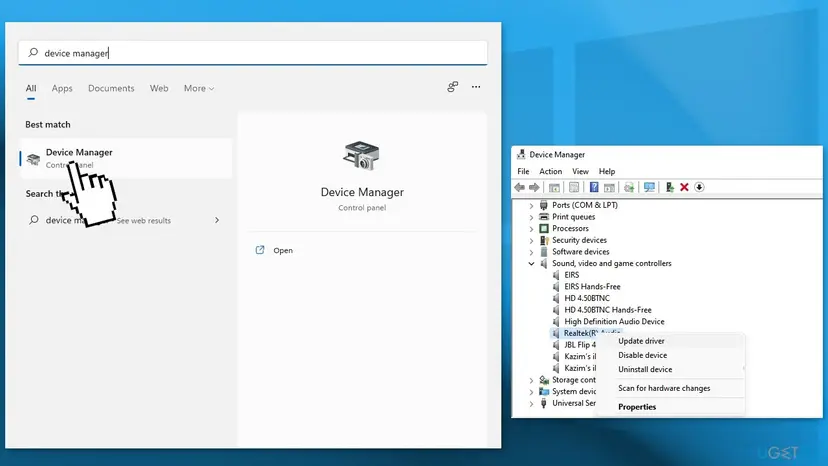Click the arrow next to See web results
The width and height of the screenshot is (828, 466).
(x=217, y=220)
